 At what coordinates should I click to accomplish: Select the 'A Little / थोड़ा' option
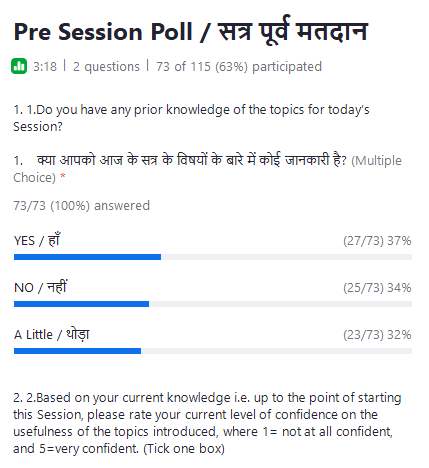[52, 334]
